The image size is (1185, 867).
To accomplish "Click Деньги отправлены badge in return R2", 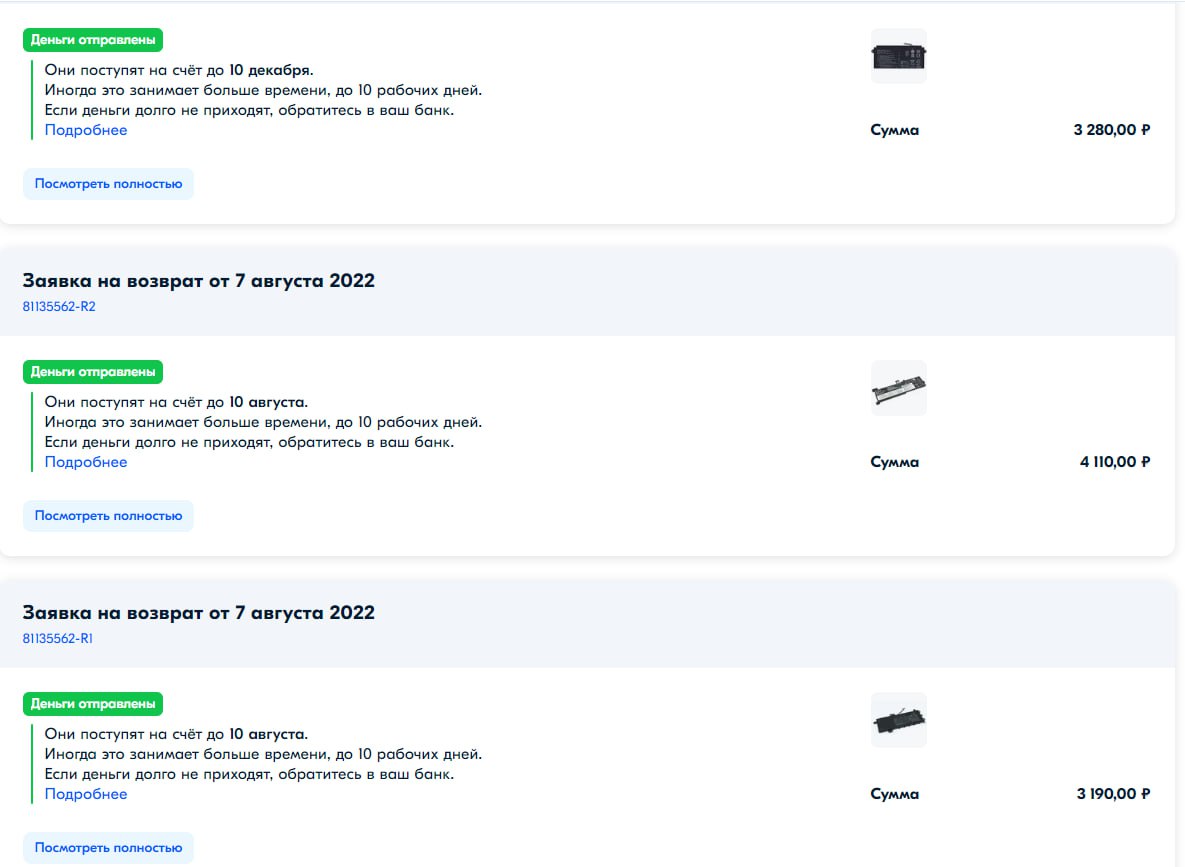I will tap(93, 371).
